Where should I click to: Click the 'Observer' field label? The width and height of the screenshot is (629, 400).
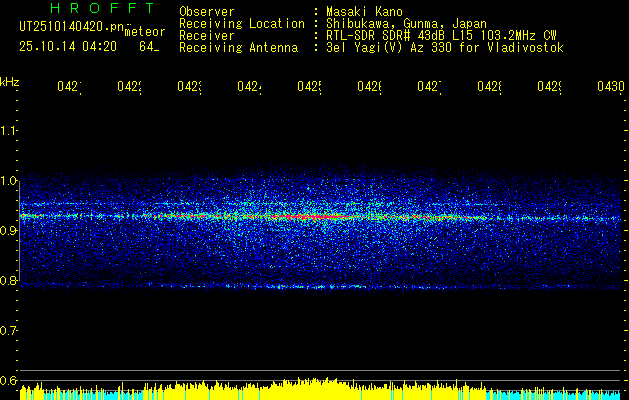(207, 12)
